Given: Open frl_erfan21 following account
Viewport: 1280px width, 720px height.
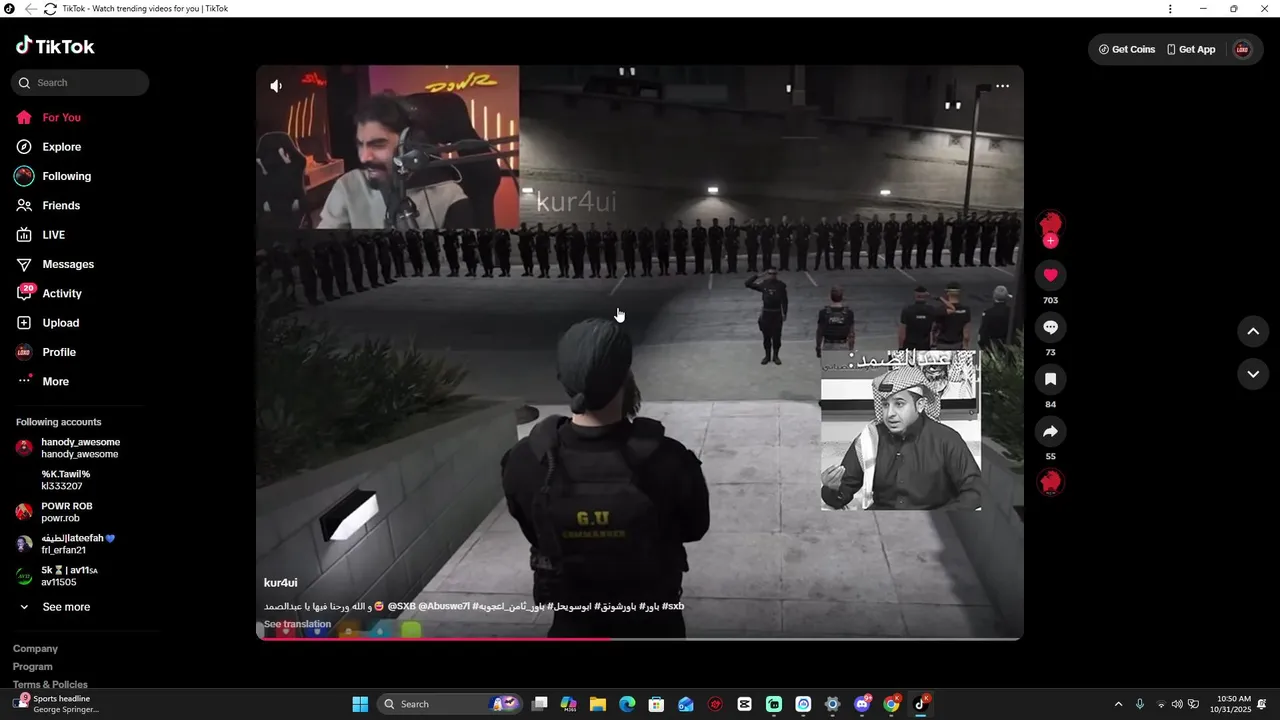Looking at the screenshot, I should [x=78, y=544].
